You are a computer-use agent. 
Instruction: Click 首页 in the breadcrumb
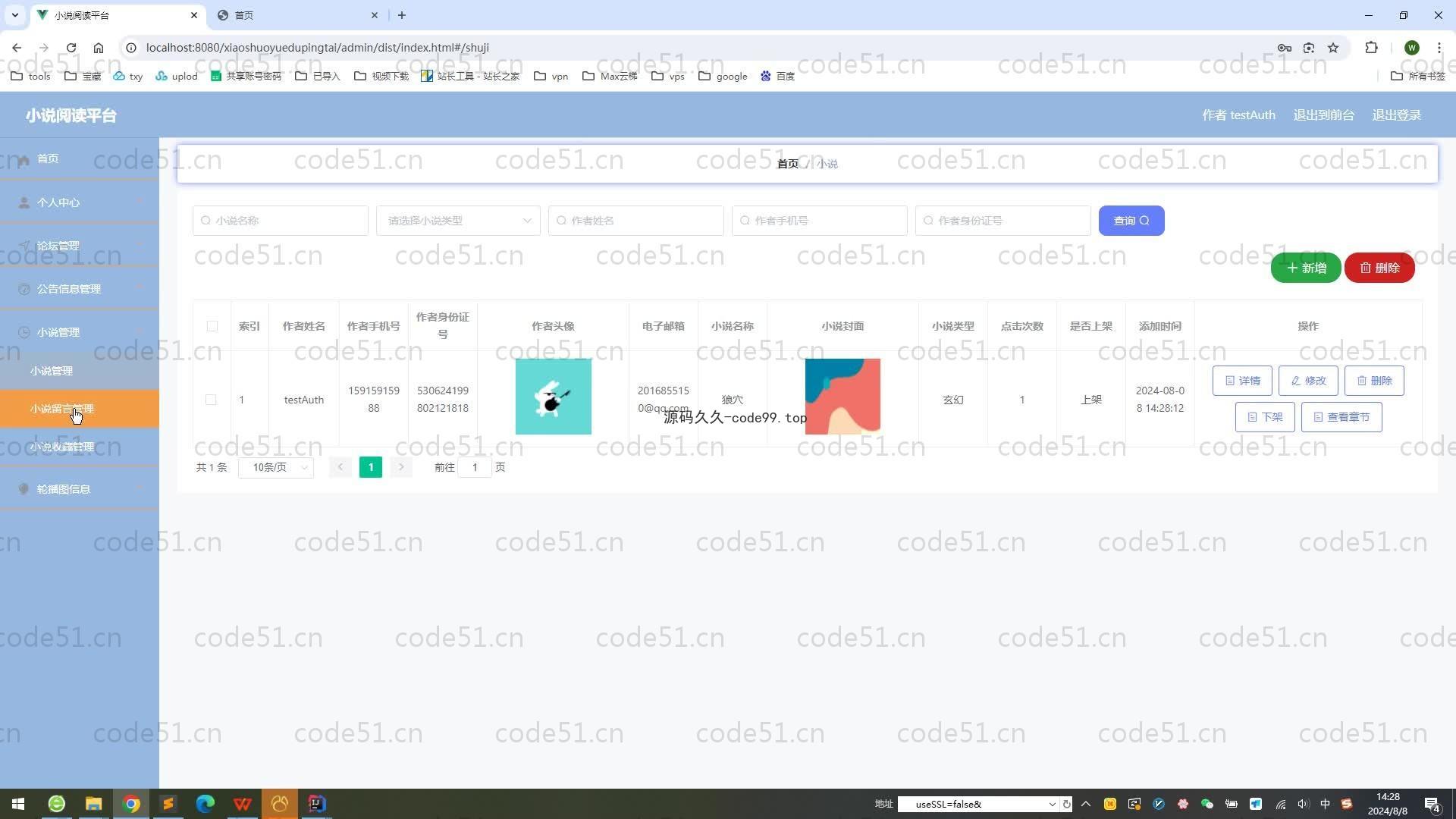click(787, 164)
